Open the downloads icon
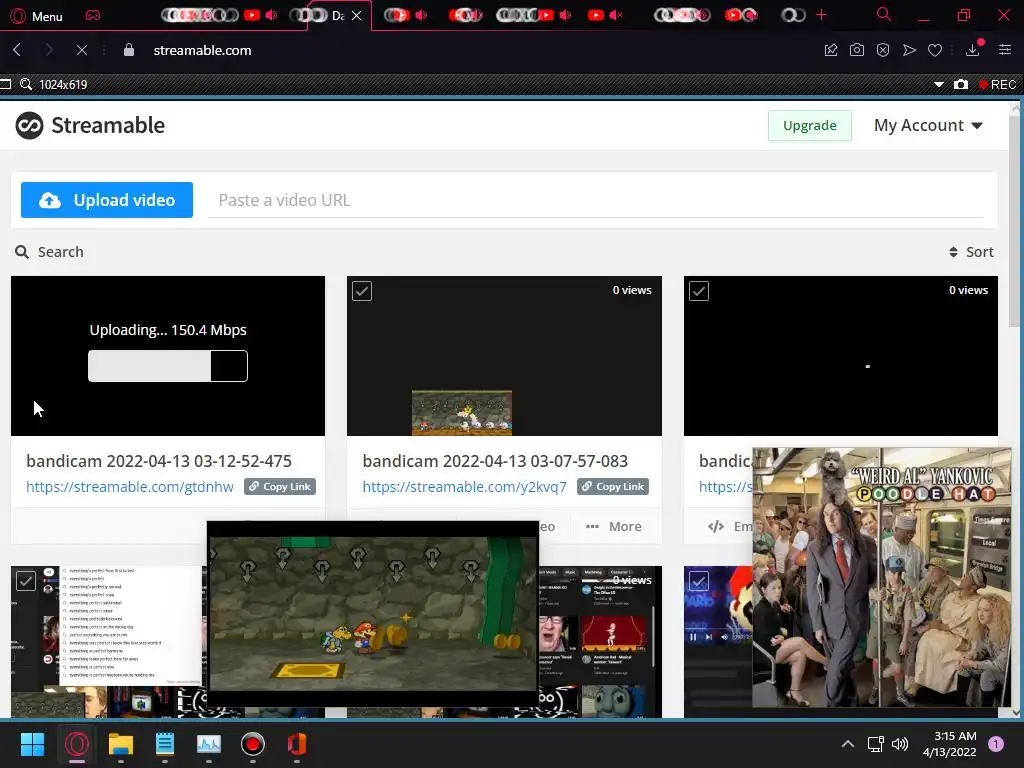Screen dimensions: 1024x768 point(973,50)
